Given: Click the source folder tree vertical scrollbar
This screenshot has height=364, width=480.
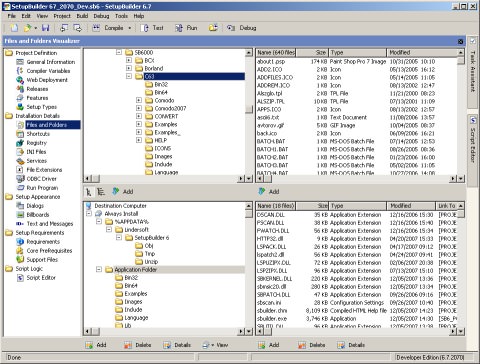Looking at the screenshot, I should [249, 113].
